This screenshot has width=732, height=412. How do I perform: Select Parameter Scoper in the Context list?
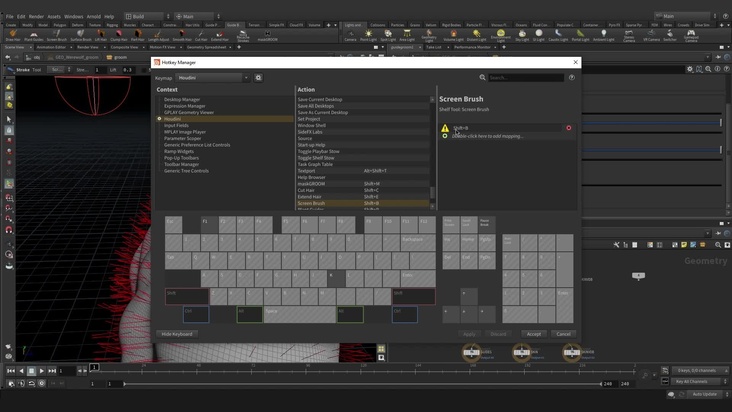click(183, 139)
